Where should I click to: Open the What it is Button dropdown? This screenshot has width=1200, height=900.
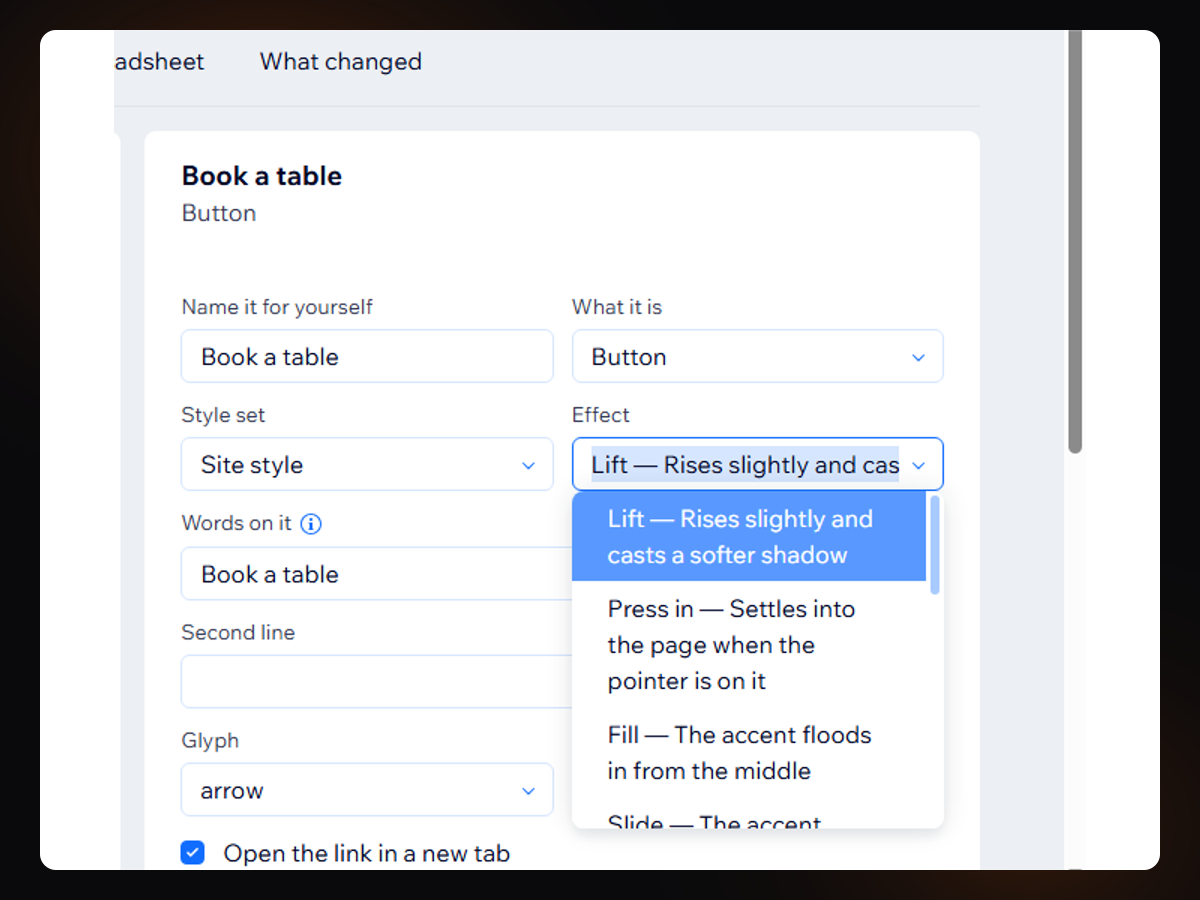(757, 357)
